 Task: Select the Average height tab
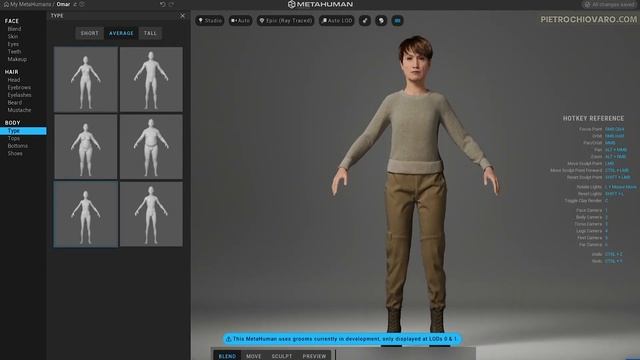[121, 33]
